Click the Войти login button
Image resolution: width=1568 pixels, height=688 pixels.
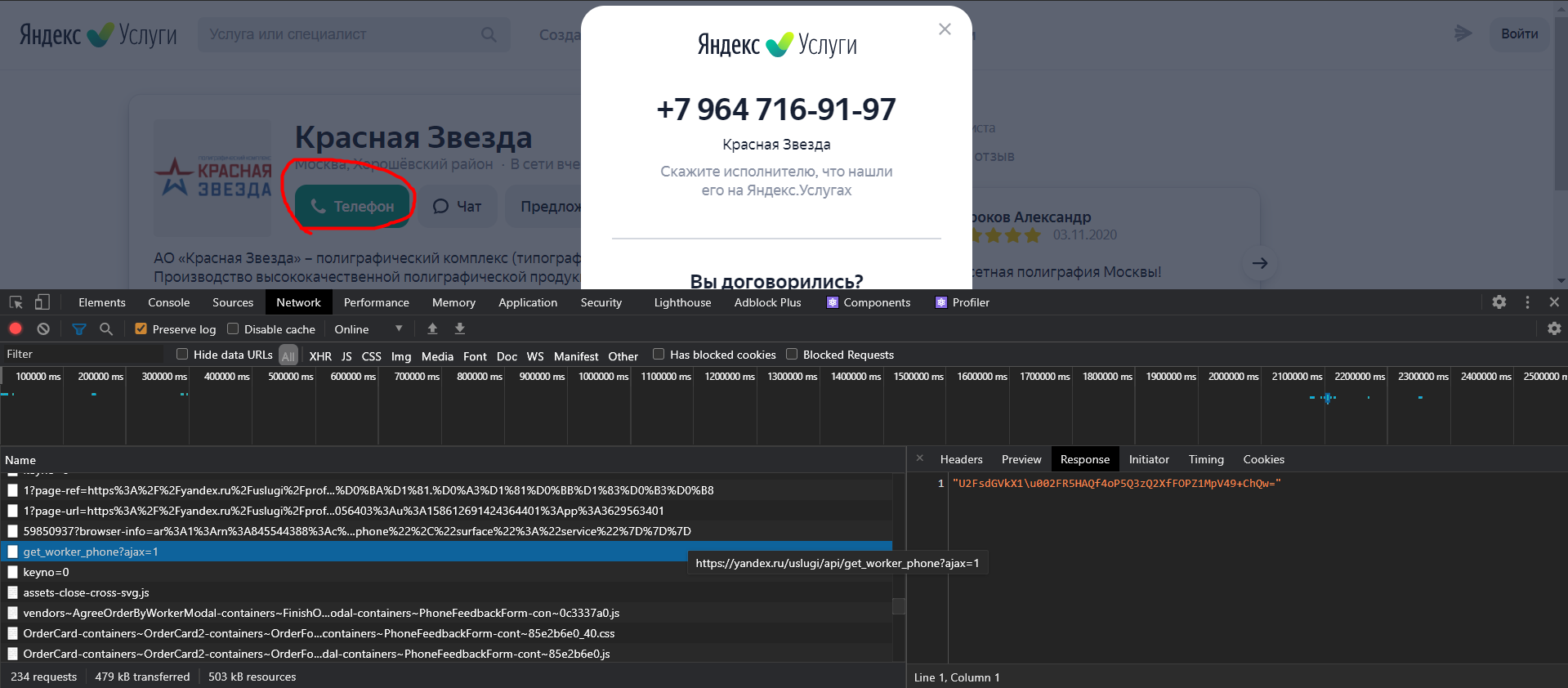click(1519, 34)
